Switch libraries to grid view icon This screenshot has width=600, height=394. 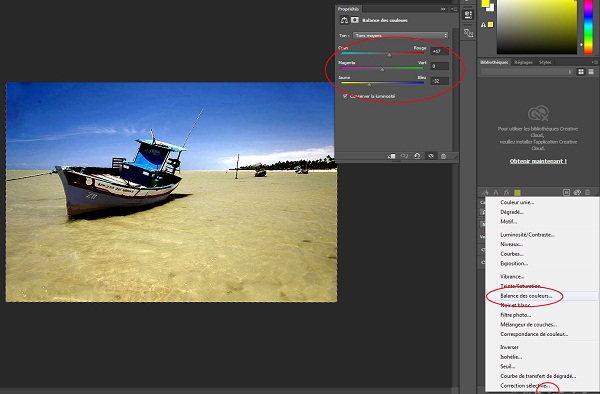tap(581, 72)
